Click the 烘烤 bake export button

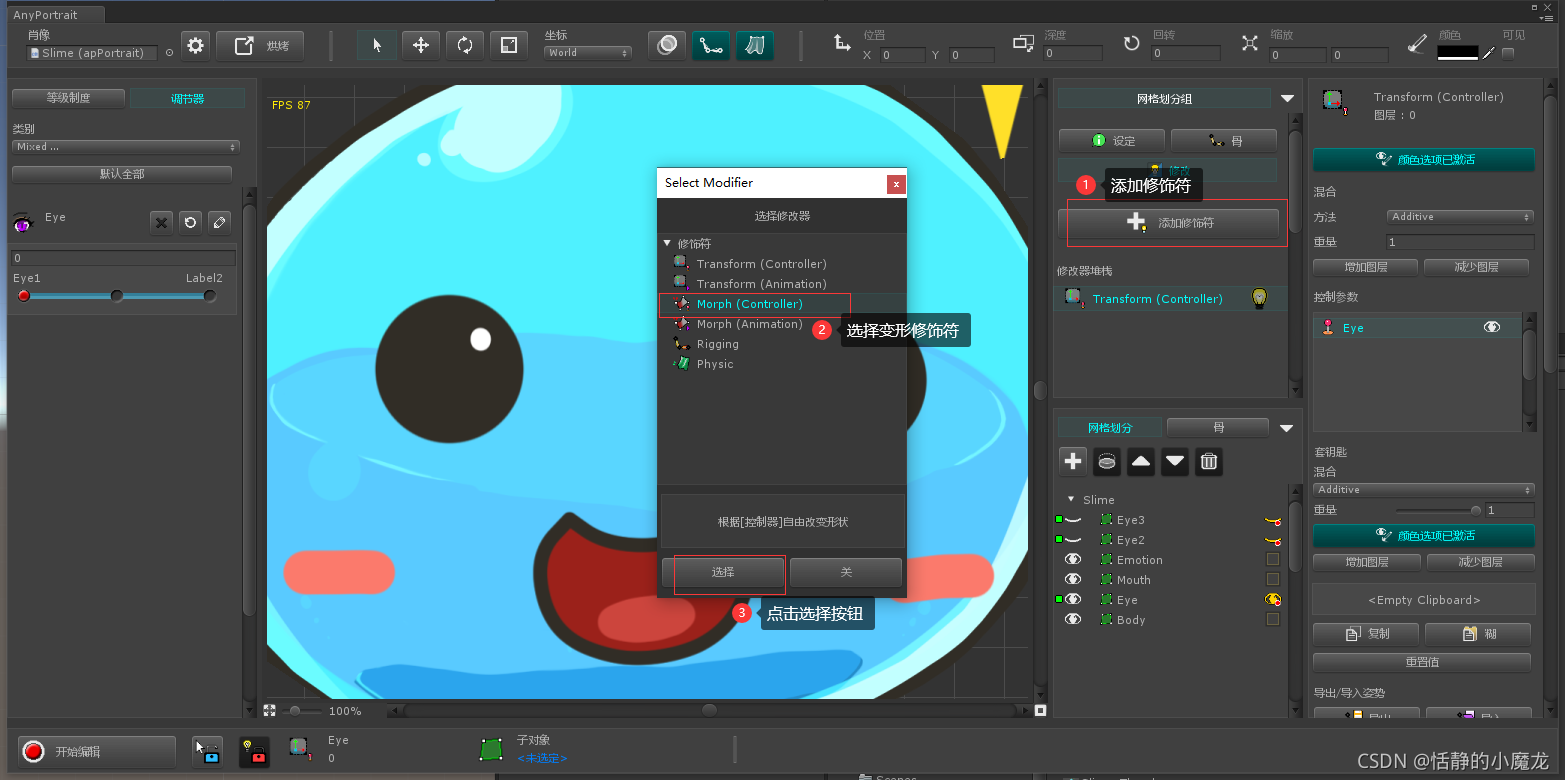(x=260, y=46)
